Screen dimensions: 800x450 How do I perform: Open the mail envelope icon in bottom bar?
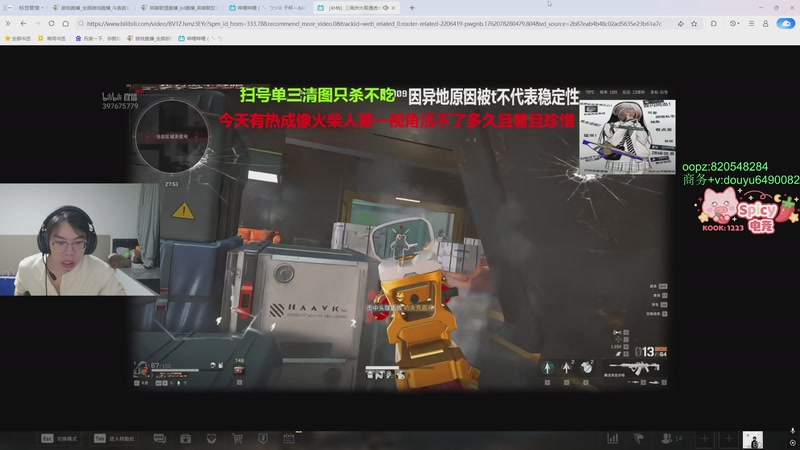click(211, 438)
